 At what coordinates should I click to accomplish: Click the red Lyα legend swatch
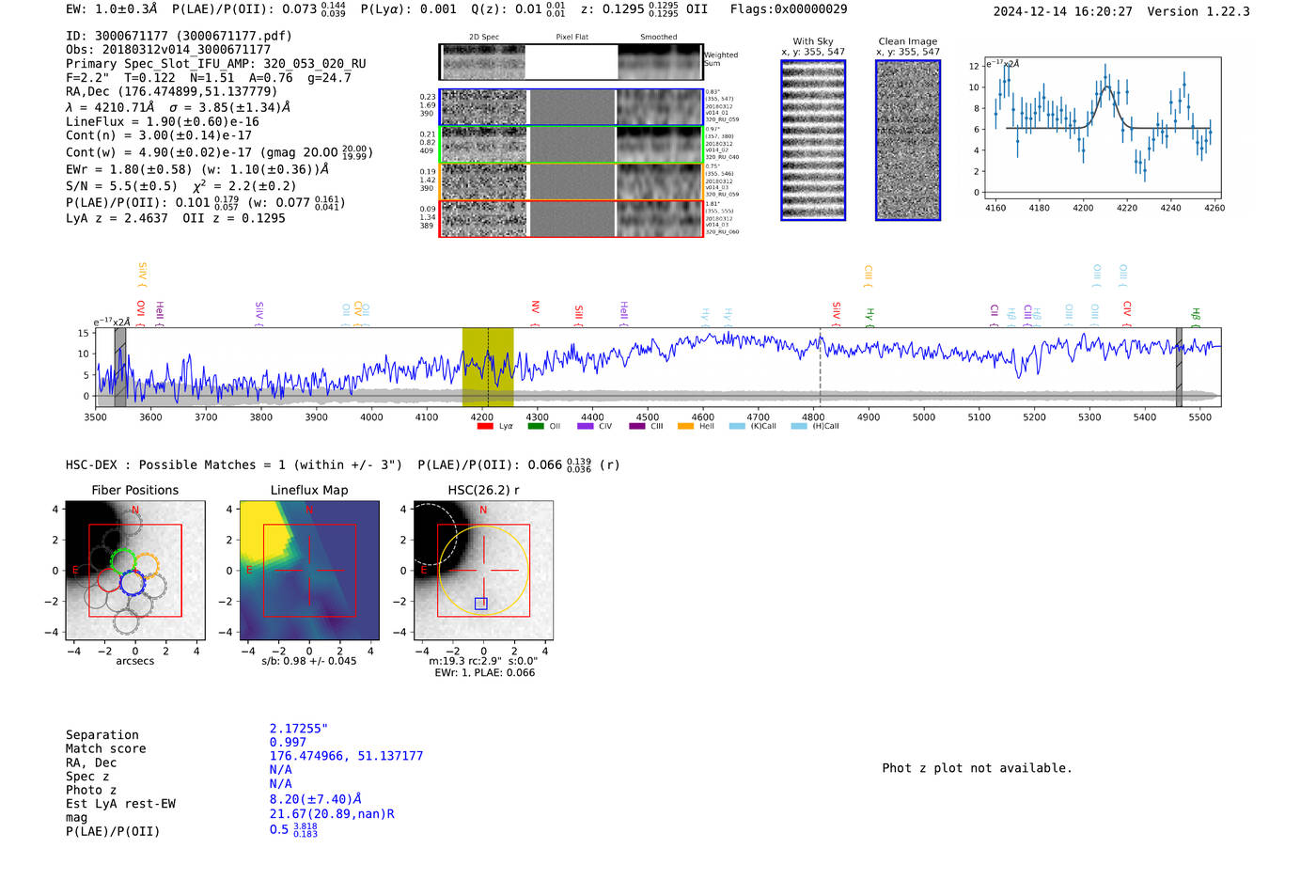tap(485, 427)
